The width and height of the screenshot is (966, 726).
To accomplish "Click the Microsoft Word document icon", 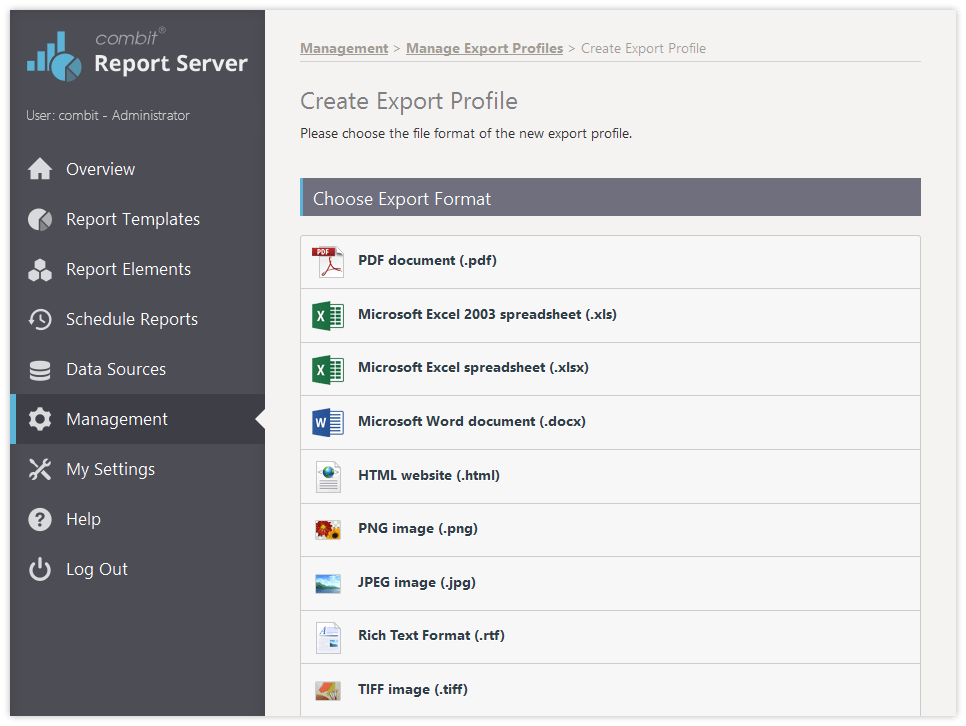I will [327, 421].
